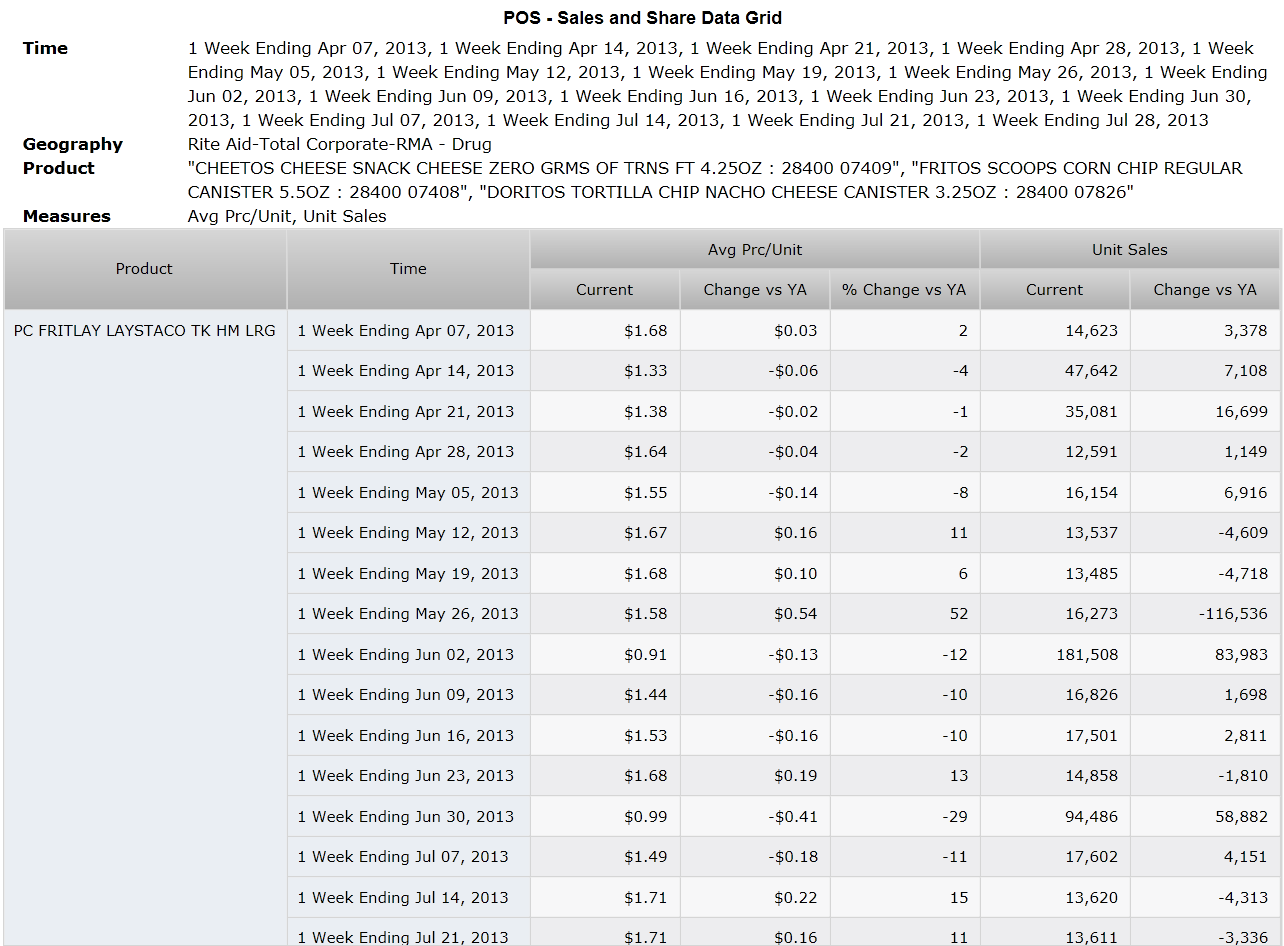The width and height of the screenshot is (1284, 946).
Task: Select the row 1 Week Ending May 12, 2013
Action: tap(784, 533)
